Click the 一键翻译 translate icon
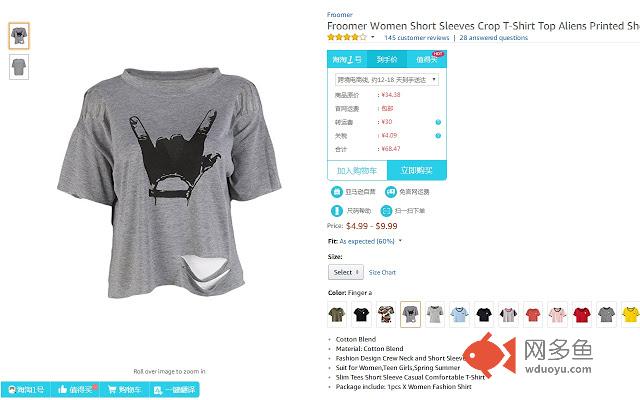Image resolution: width=640 pixels, height=400 pixels. (158, 390)
